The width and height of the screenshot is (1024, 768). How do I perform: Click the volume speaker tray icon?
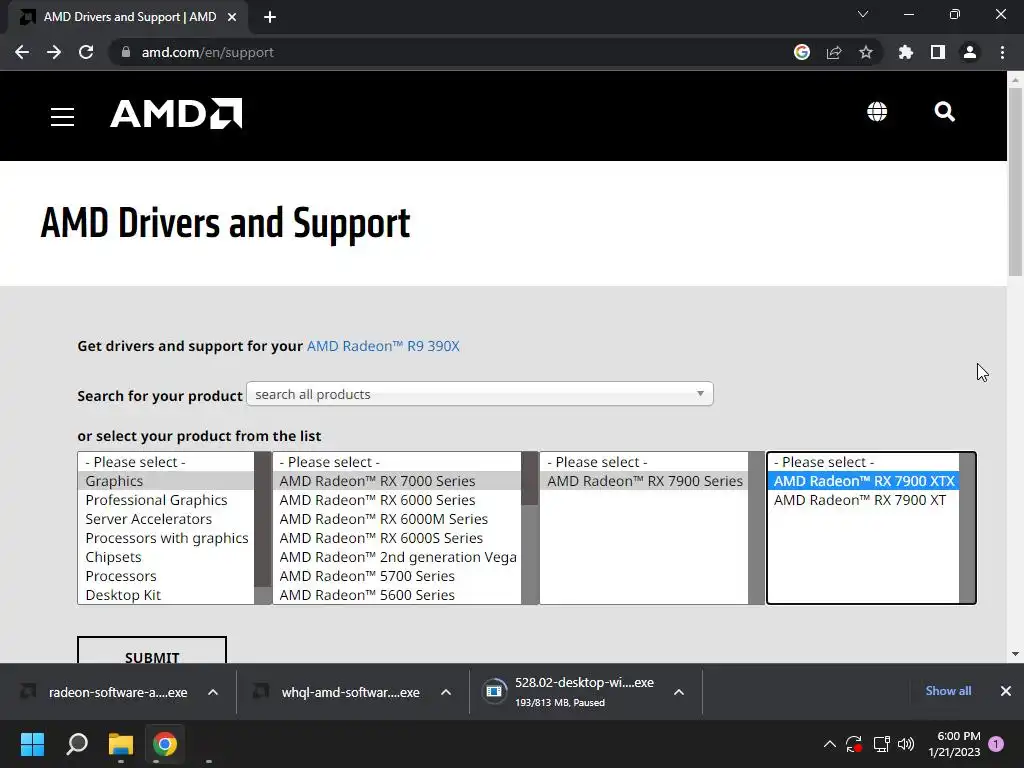(906, 744)
